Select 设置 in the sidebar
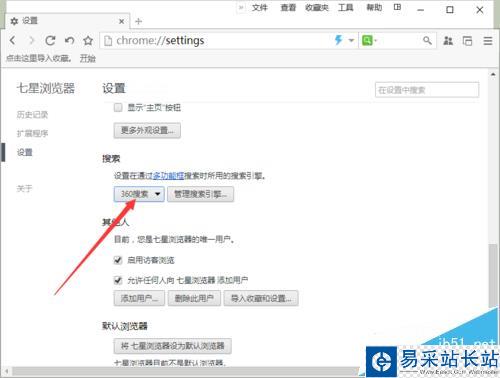The height and width of the screenshot is (378, 500). [x=25, y=153]
